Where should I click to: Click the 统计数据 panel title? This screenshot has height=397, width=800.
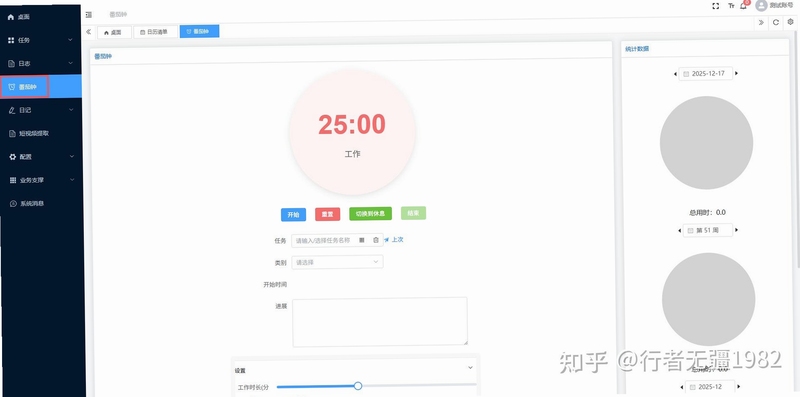637,49
